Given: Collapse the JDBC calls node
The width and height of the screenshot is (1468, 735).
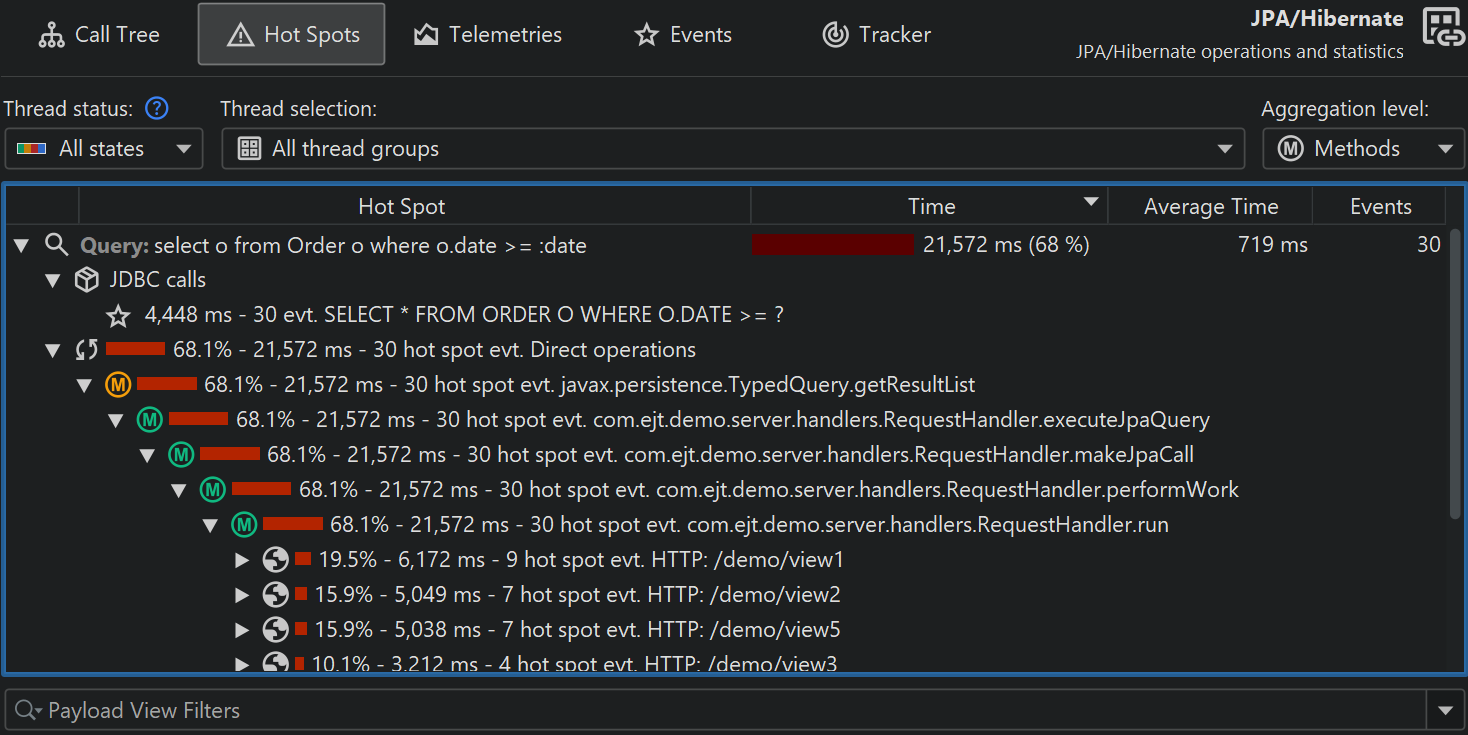Looking at the screenshot, I should tap(53, 281).
